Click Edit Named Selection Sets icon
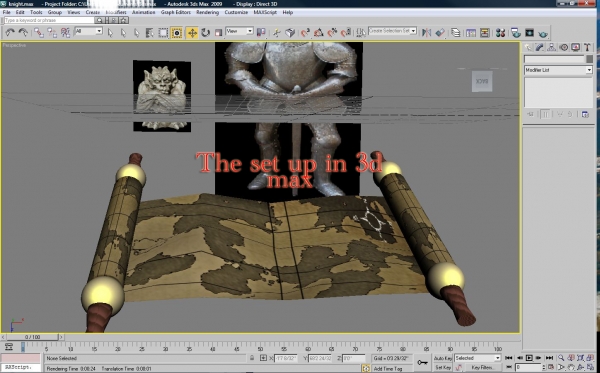 coord(360,33)
